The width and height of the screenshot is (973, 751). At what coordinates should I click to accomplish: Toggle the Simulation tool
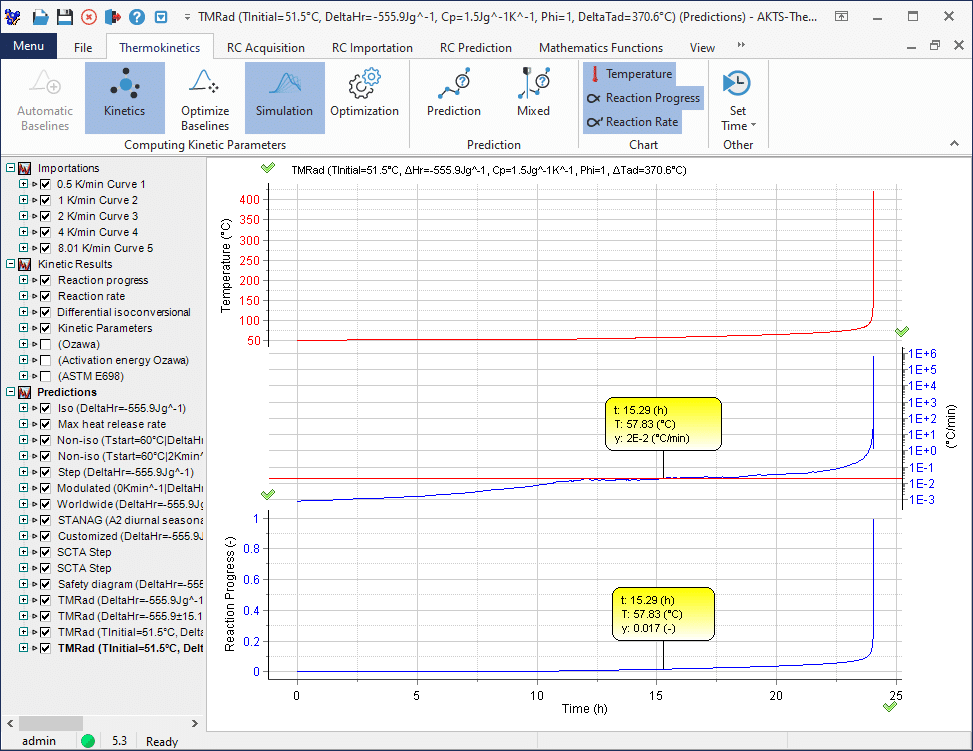[284, 97]
